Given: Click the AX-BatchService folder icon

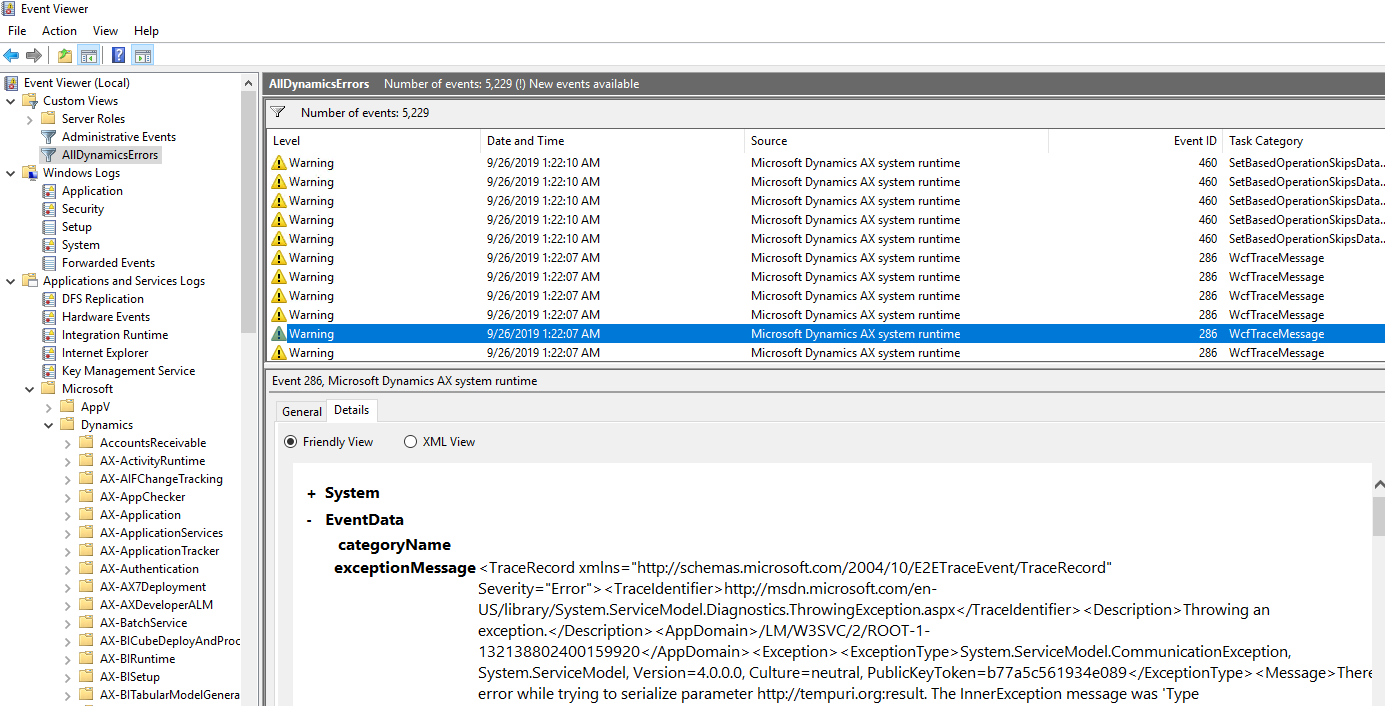Looking at the screenshot, I should click(x=86, y=623).
